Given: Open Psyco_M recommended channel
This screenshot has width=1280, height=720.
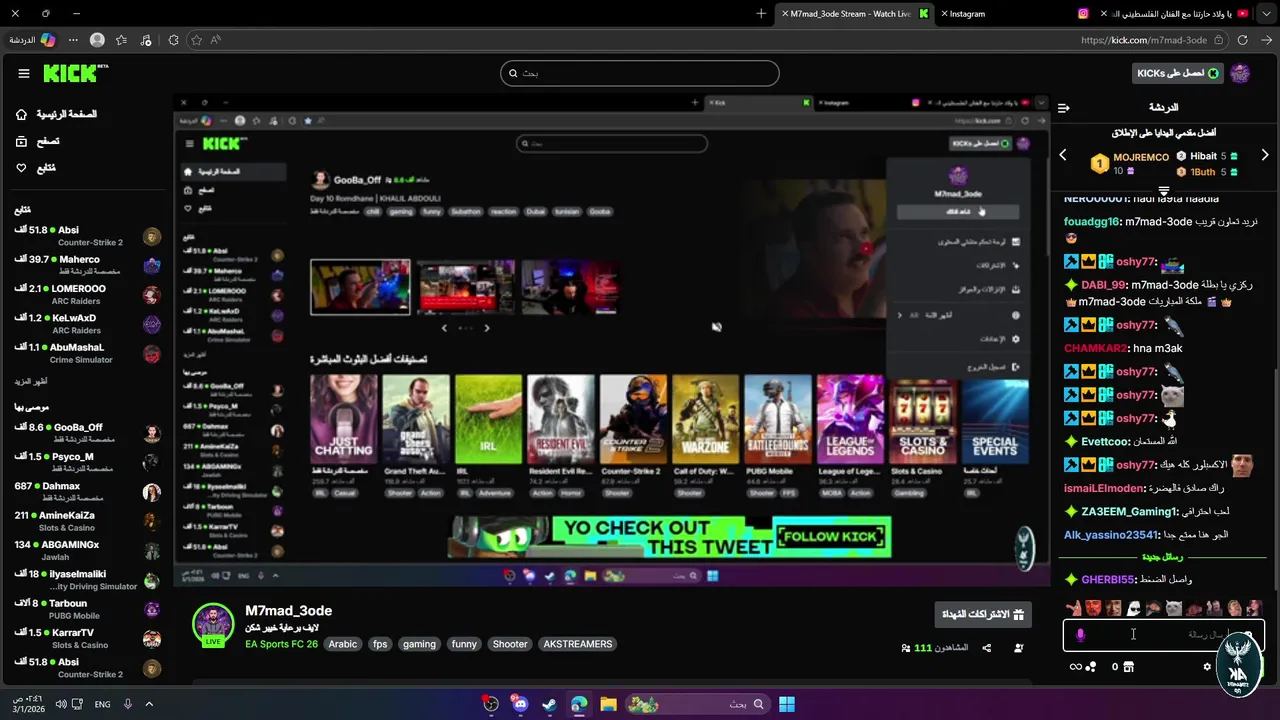Looking at the screenshot, I should (87, 462).
